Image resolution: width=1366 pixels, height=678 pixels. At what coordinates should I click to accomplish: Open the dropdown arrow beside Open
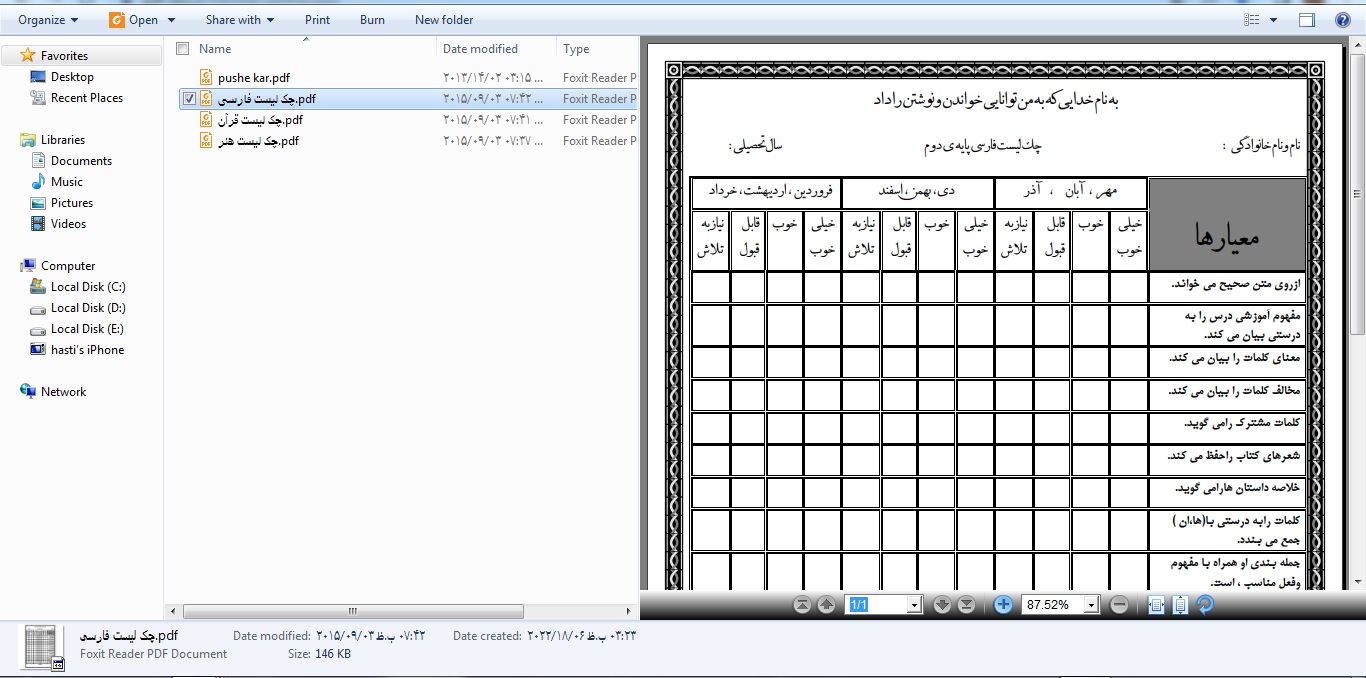click(171, 20)
